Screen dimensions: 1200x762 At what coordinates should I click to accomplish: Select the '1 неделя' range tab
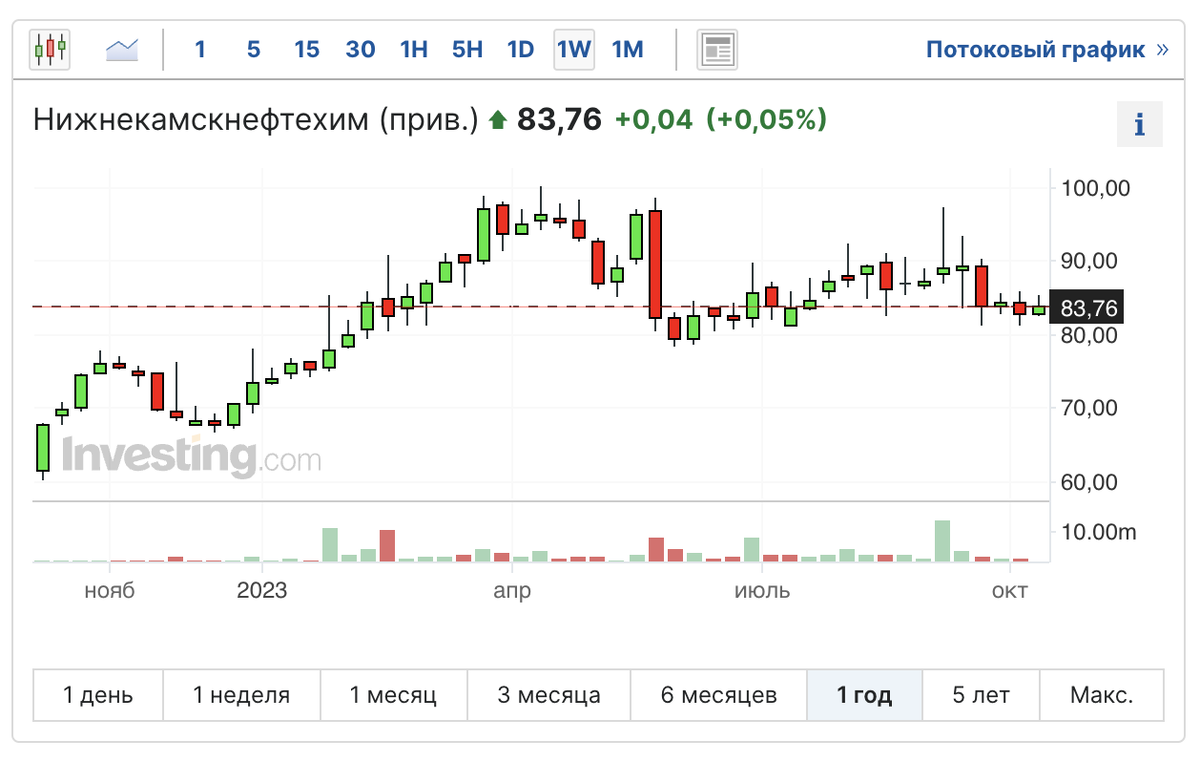pos(242,695)
